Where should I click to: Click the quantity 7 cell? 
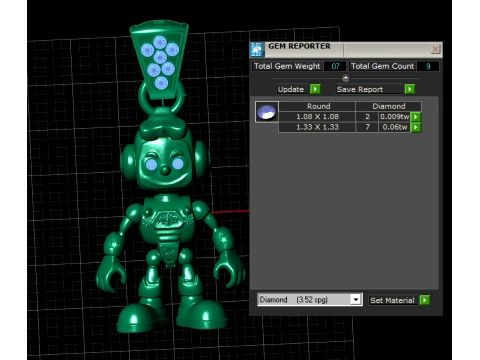click(x=367, y=127)
